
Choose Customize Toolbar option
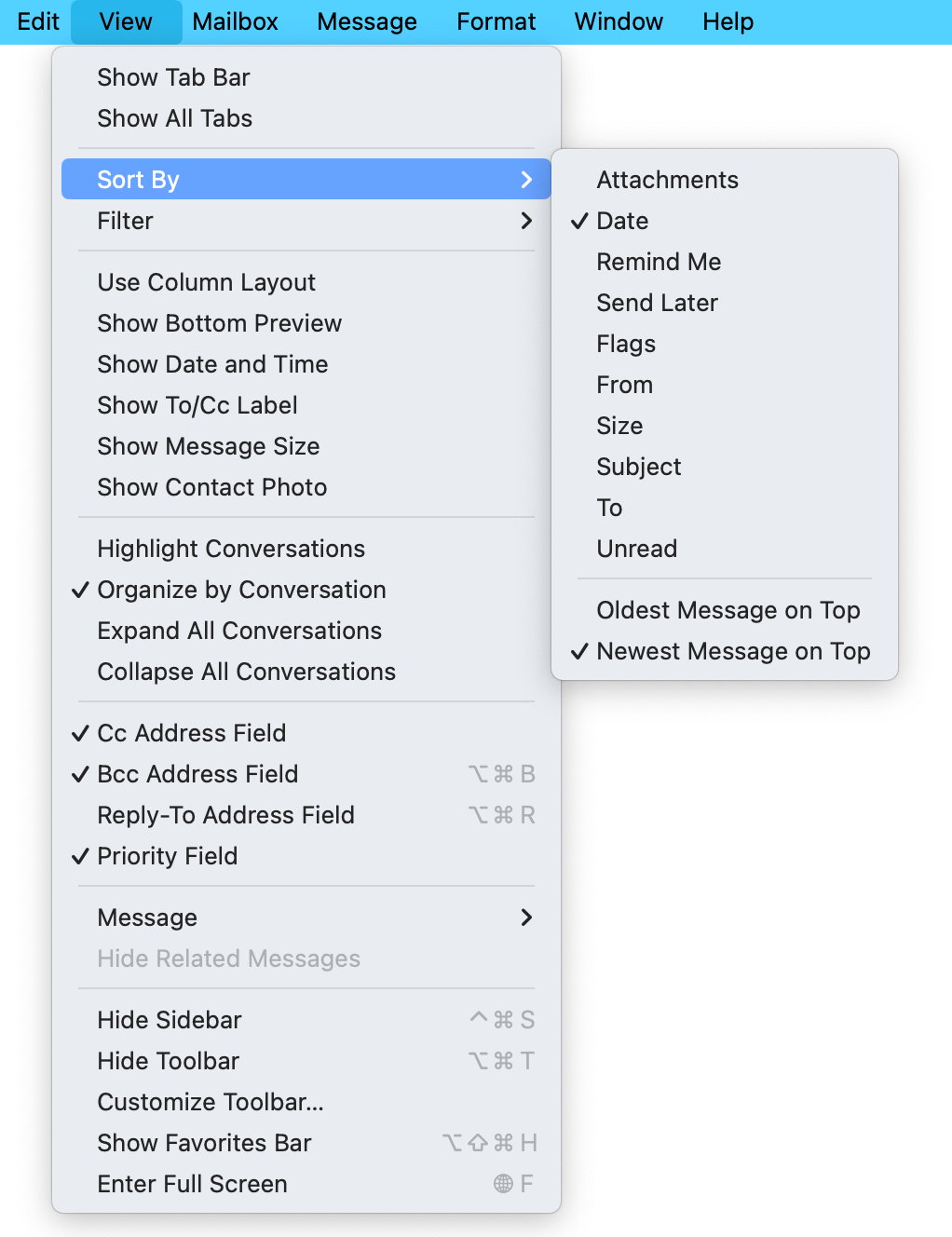pos(210,1102)
